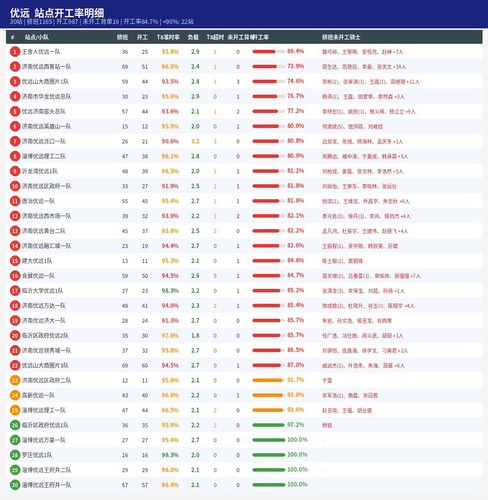Select green rank badge number 27
The height and width of the screenshot is (500, 488).
(x=15, y=440)
